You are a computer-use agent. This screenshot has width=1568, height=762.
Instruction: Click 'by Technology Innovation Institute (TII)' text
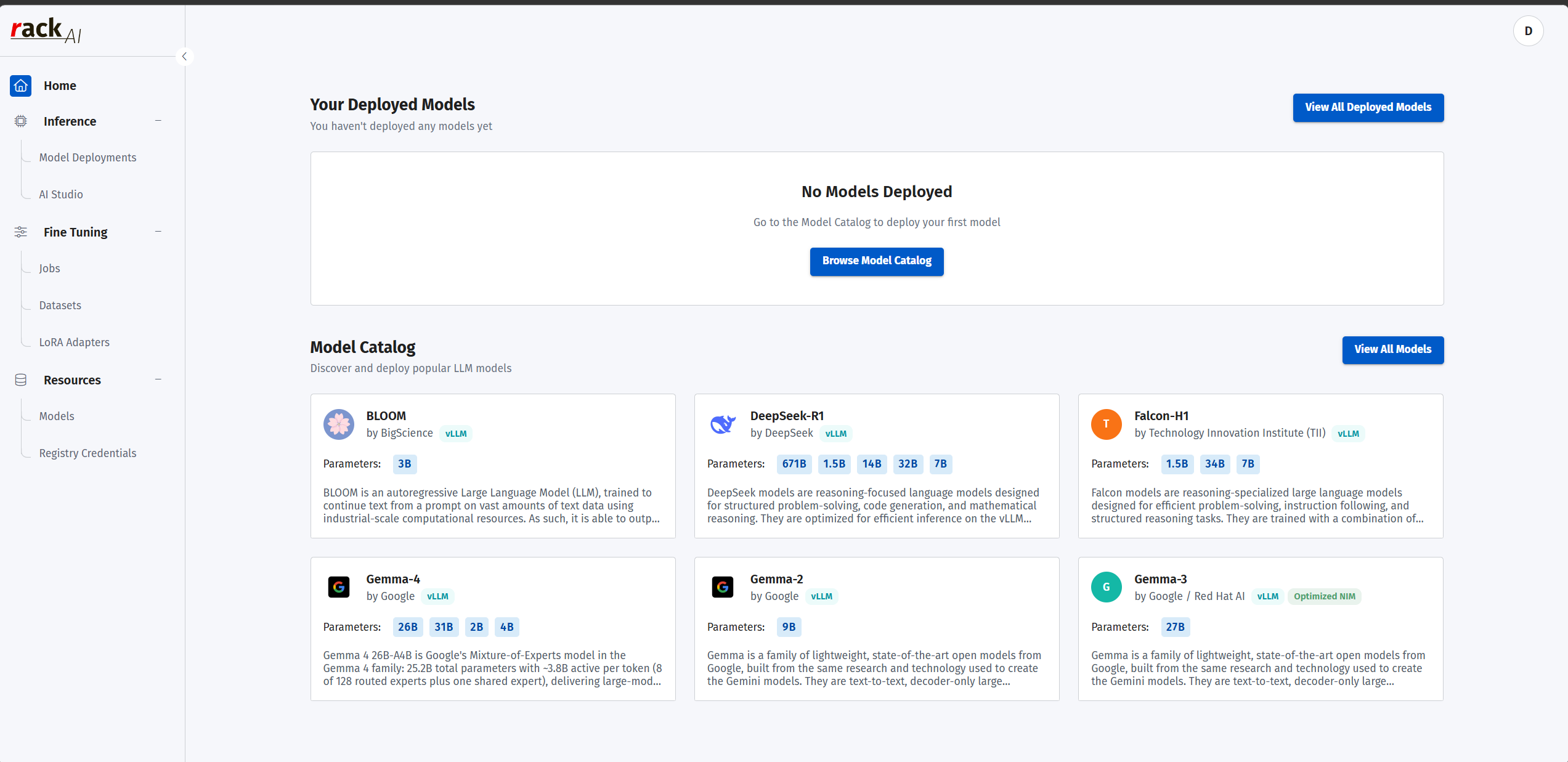click(x=1230, y=433)
